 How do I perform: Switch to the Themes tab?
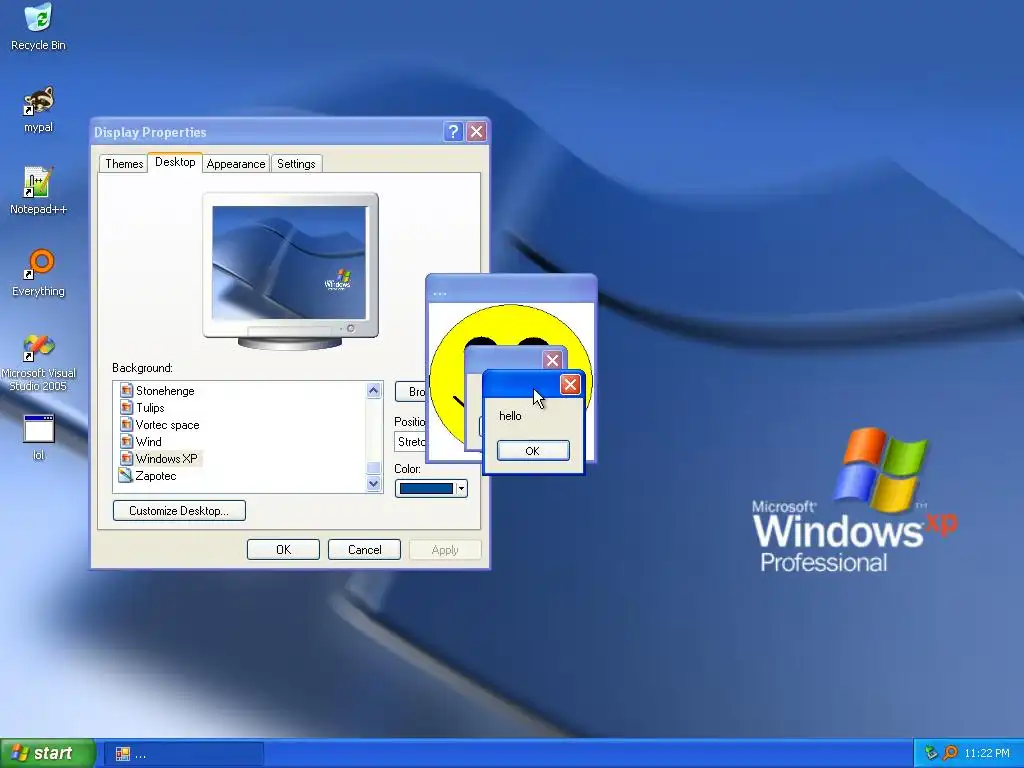124,163
